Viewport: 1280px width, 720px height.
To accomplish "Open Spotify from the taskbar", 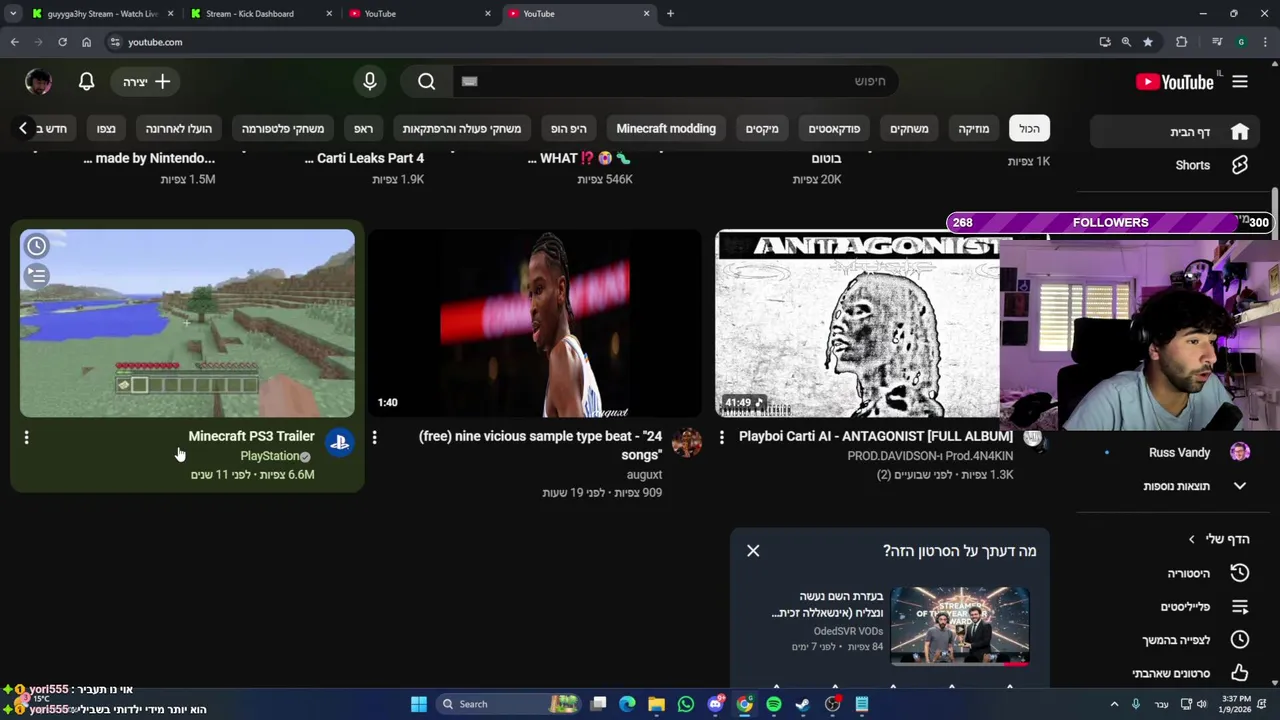I will click(774, 704).
